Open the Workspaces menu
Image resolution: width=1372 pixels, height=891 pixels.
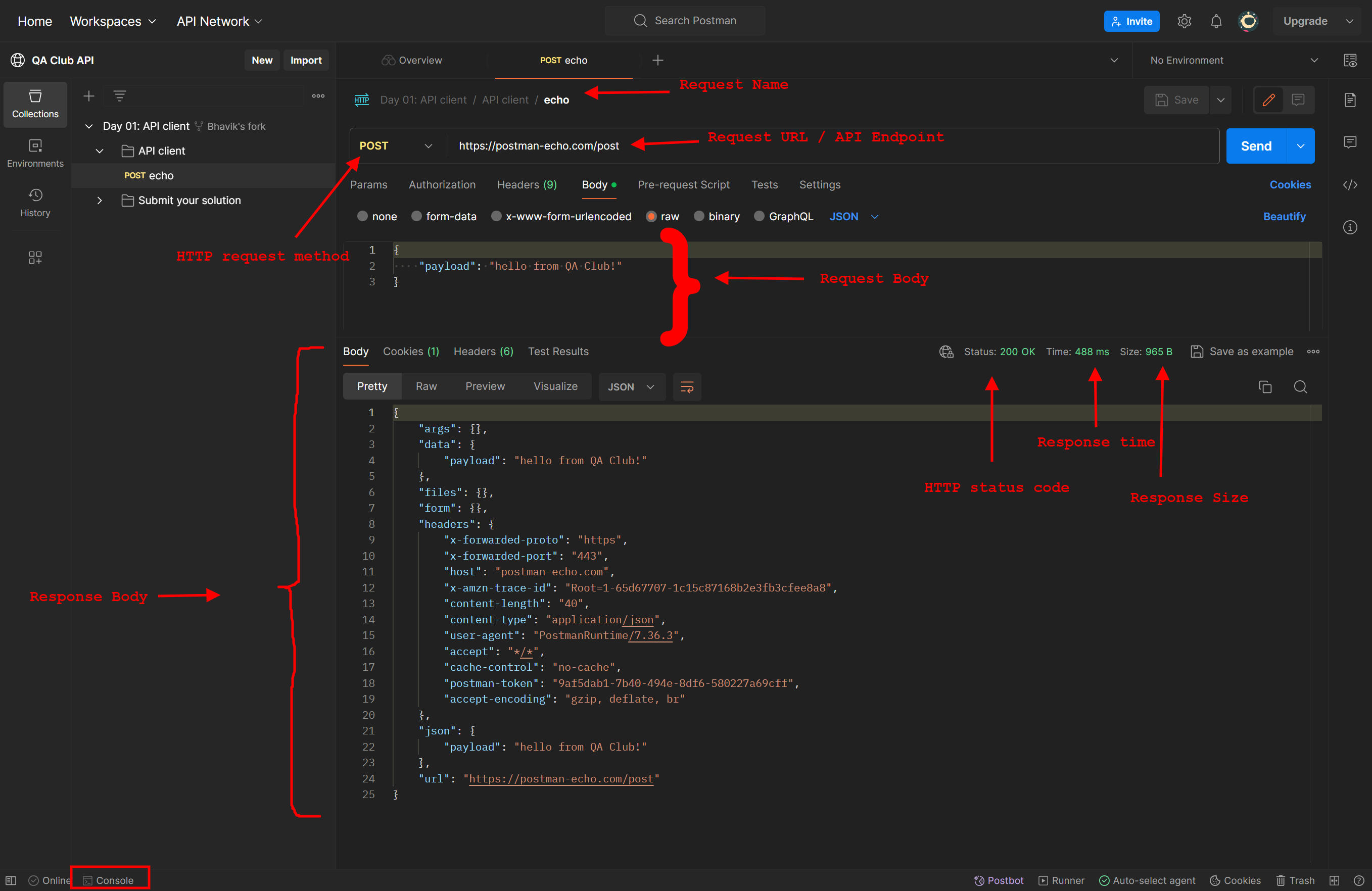click(113, 21)
